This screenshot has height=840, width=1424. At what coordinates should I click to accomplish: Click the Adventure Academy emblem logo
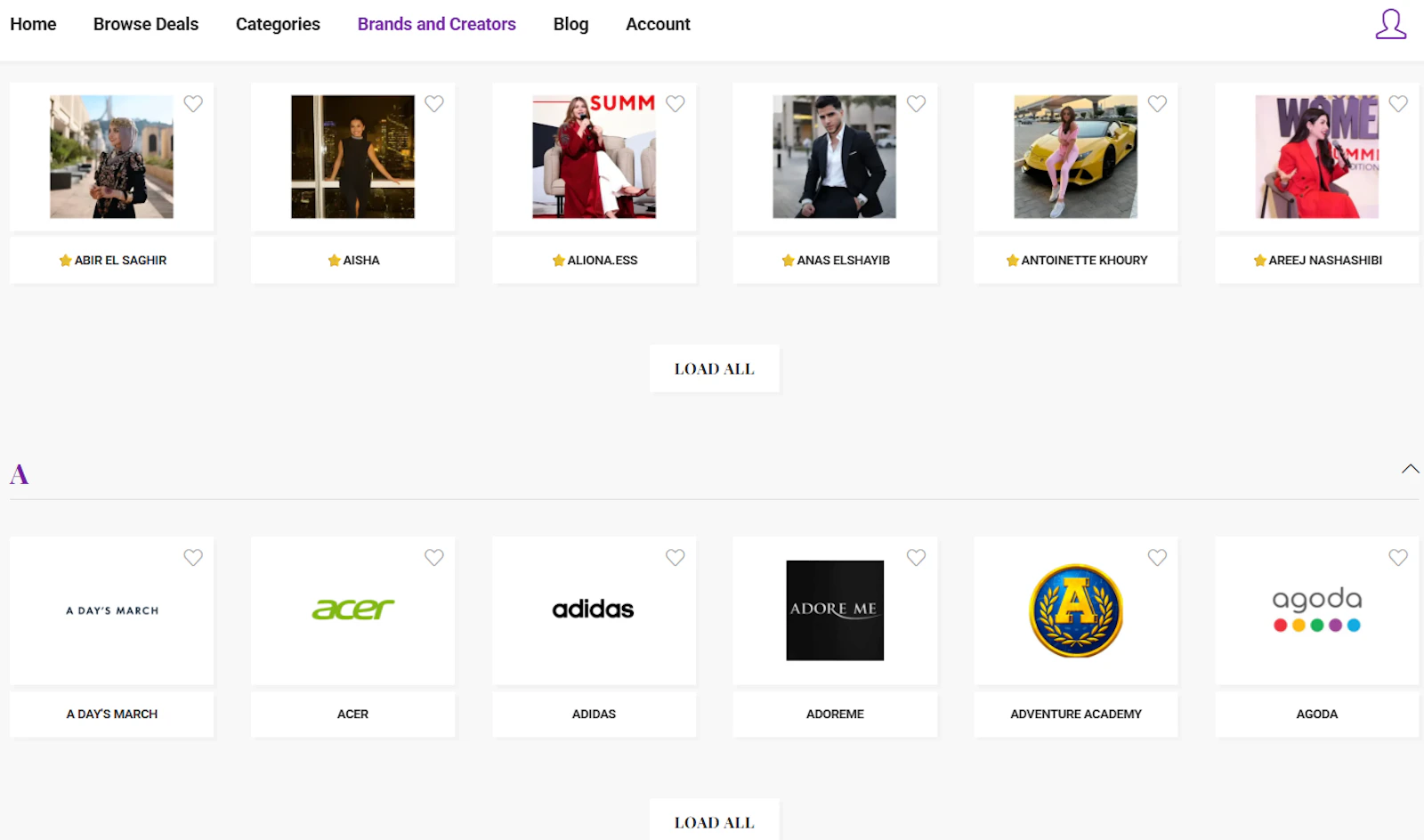point(1076,610)
